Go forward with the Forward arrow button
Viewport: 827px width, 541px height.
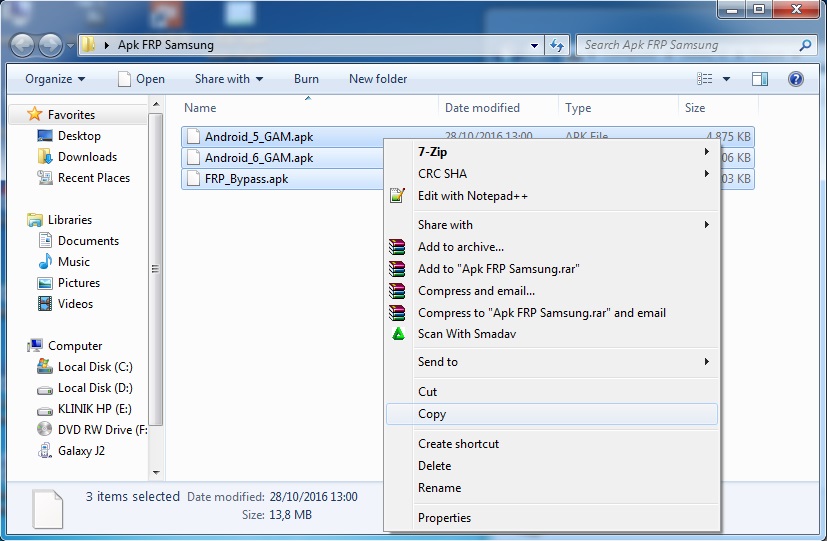51,45
